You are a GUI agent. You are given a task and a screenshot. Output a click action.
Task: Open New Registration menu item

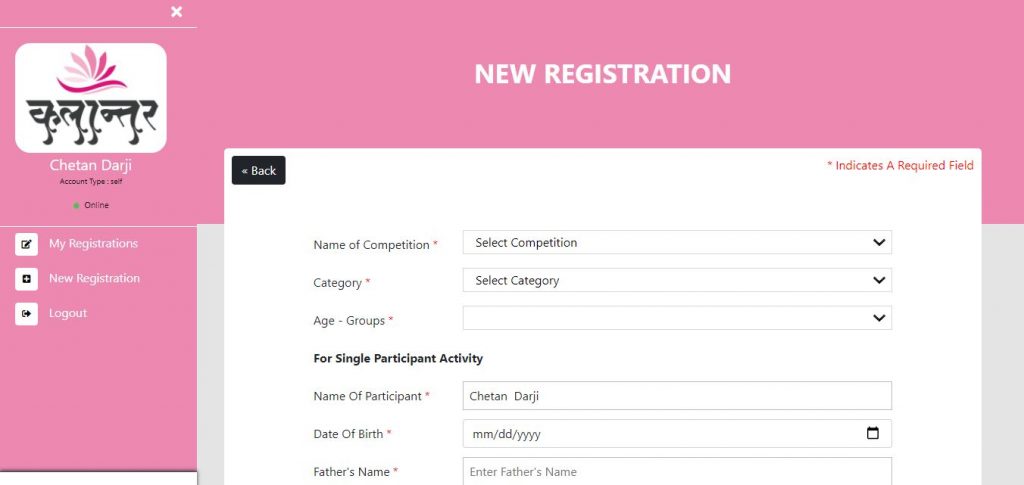click(x=94, y=278)
